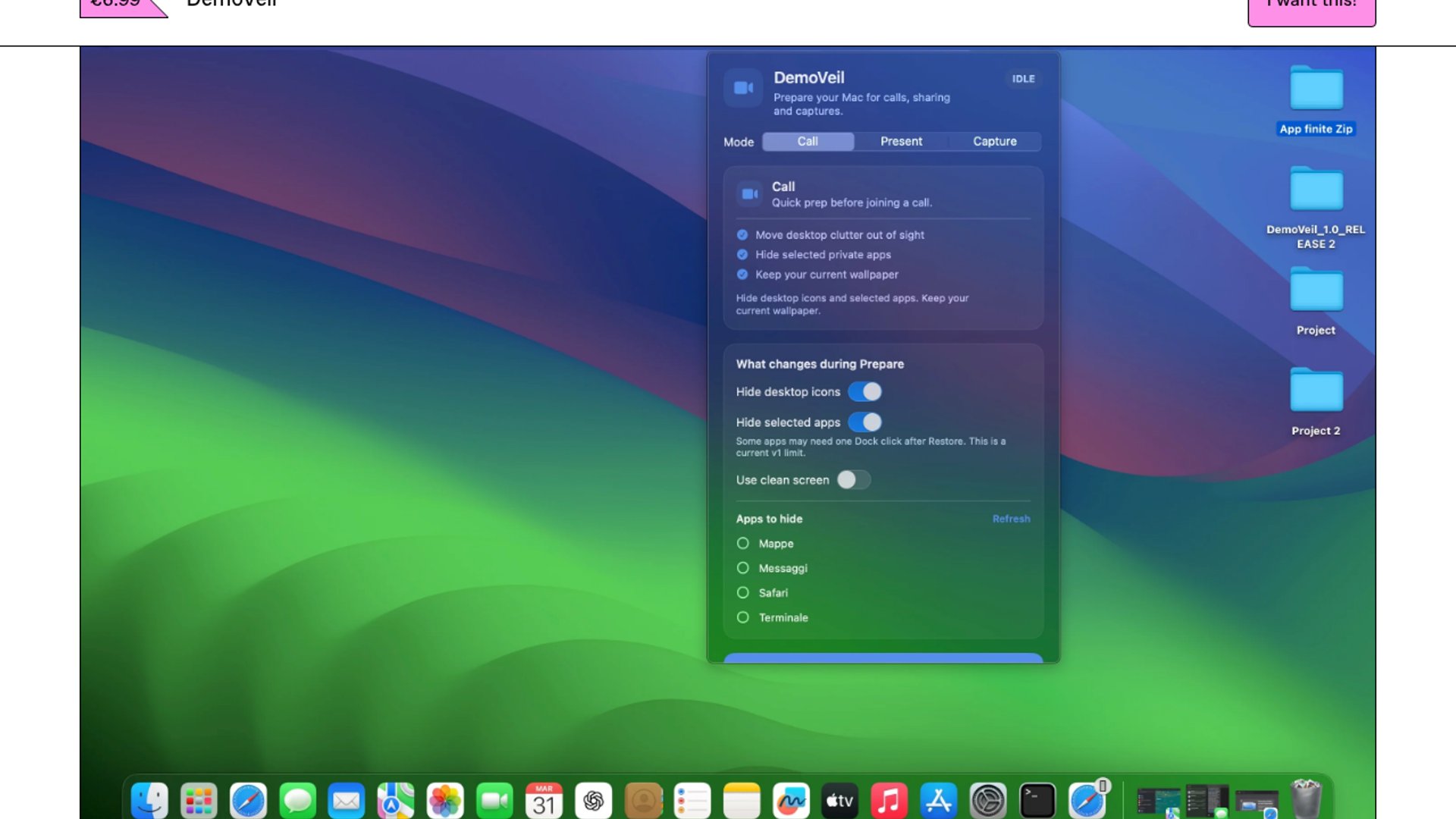Open the Terminal icon in the Dock
Image resolution: width=1456 pixels, height=819 pixels.
coord(1037,801)
